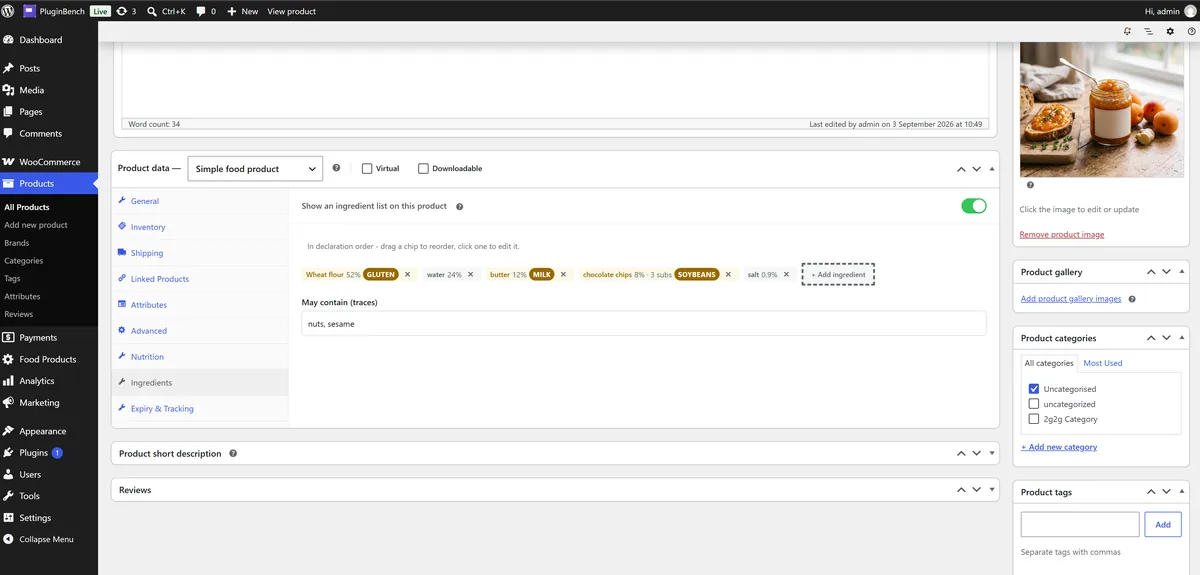Click the help question mark in the top toolbar

[x=1191, y=31]
